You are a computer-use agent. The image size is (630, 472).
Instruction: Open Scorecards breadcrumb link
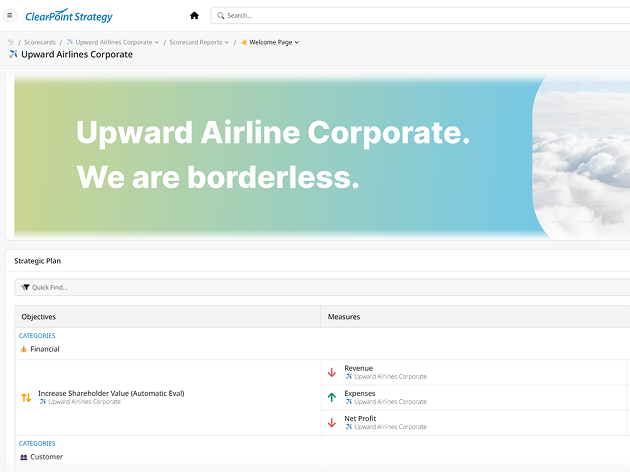click(40, 42)
